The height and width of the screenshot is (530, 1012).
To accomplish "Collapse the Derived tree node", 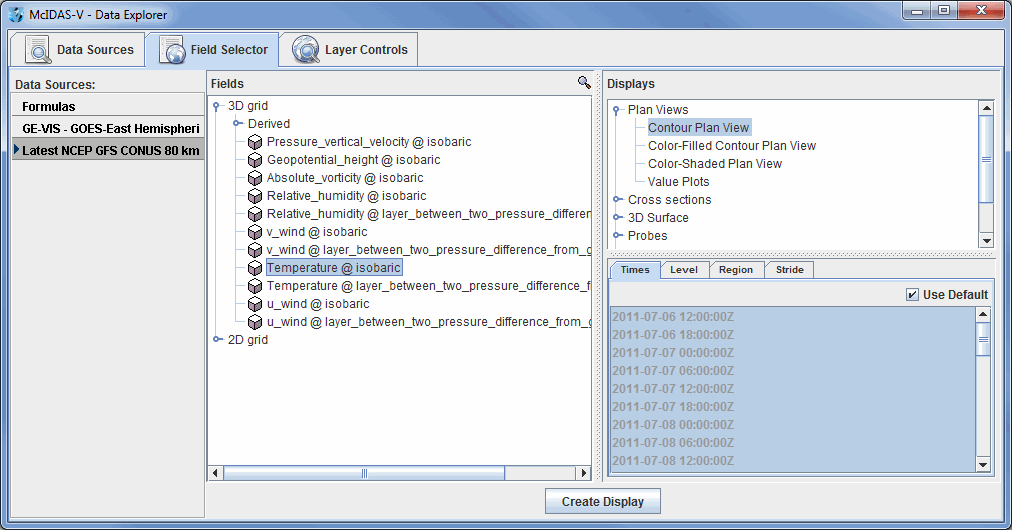I will 238,123.
